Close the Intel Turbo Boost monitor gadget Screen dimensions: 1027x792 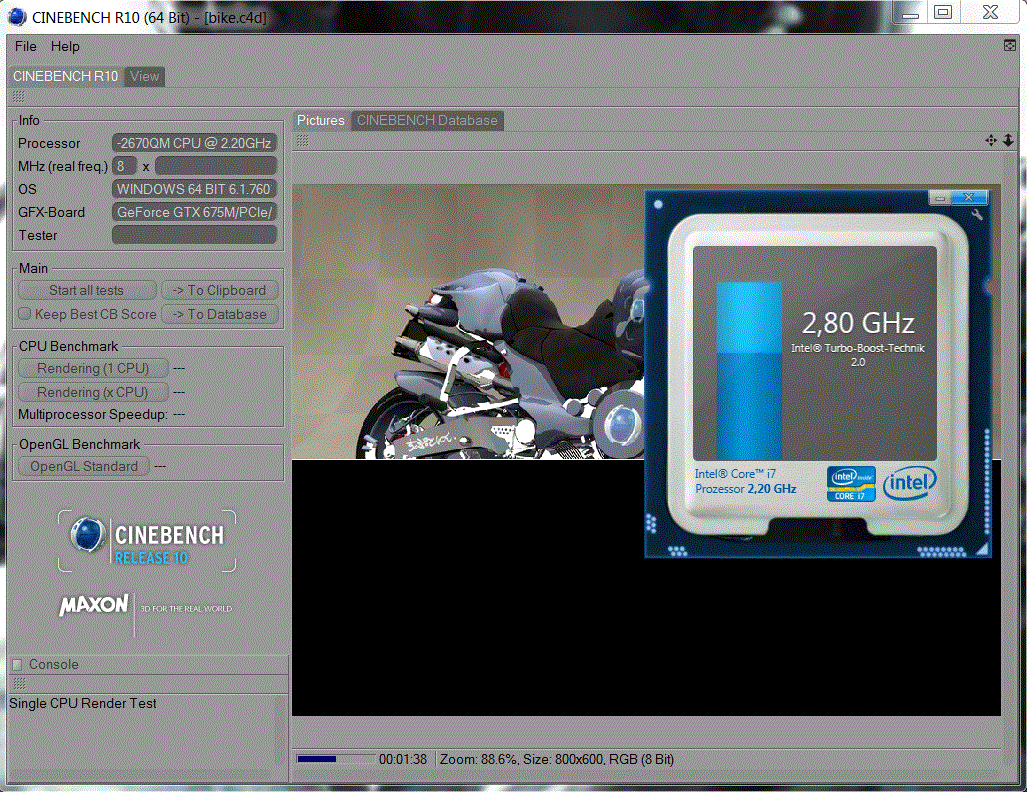tap(968, 197)
